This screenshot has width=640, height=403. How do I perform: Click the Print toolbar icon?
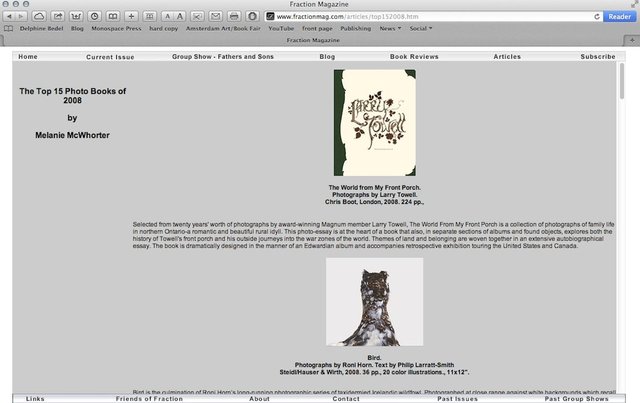(233, 17)
